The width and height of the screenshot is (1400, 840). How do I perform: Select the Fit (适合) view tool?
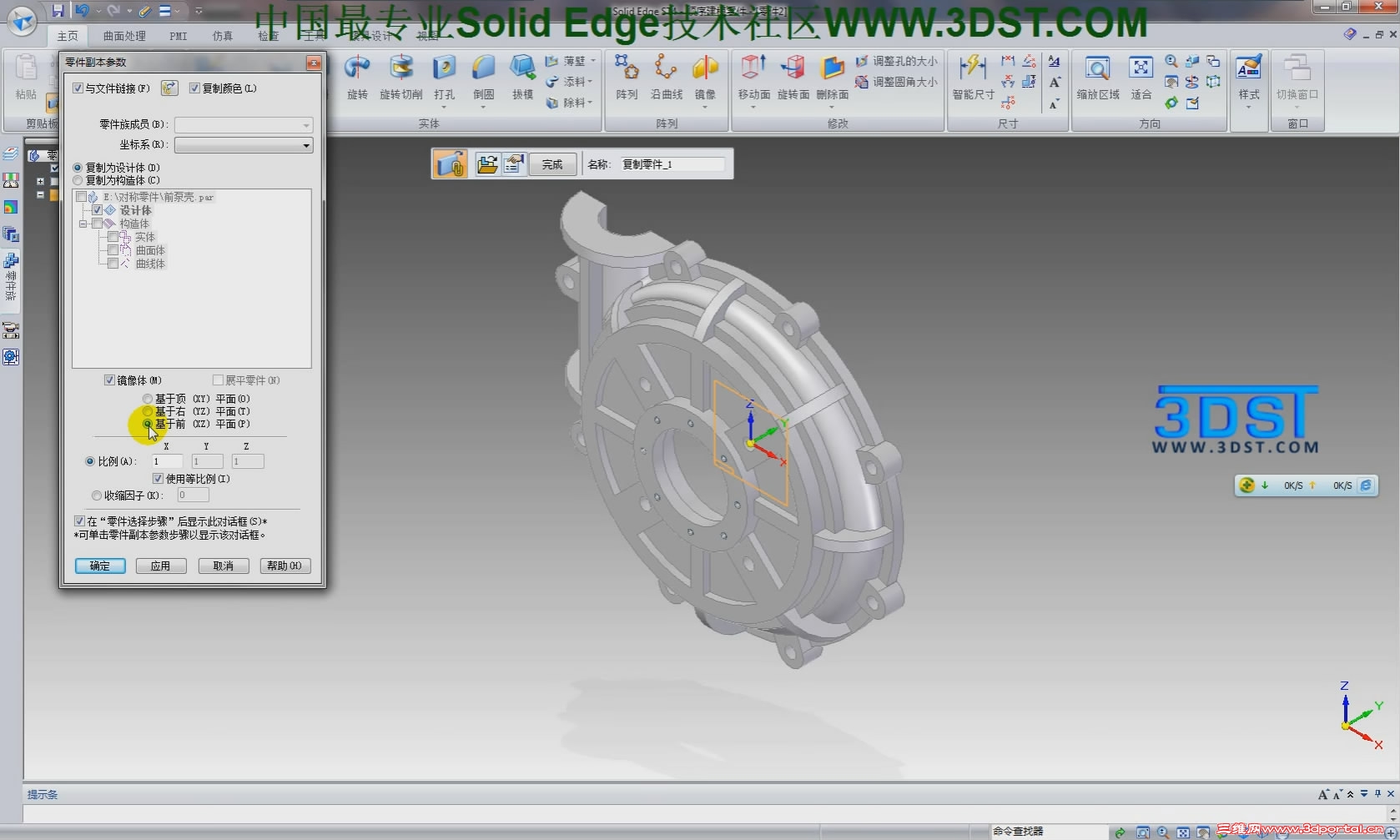point(1141,78)
